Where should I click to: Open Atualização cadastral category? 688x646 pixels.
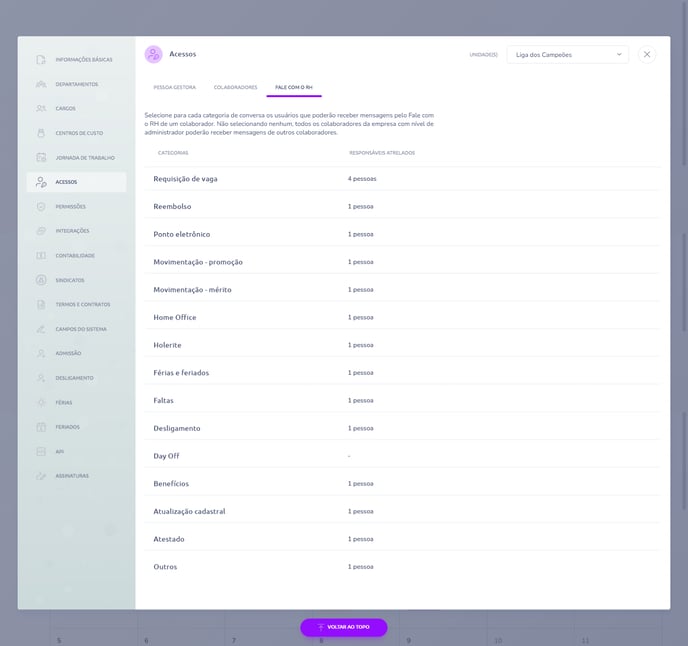401,511
